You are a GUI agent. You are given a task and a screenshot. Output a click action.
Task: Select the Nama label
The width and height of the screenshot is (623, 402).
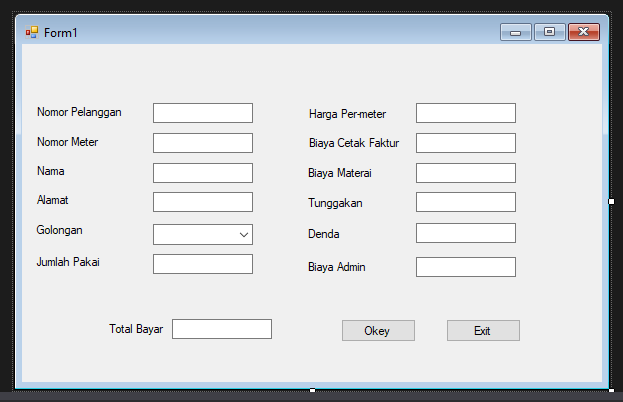tap(50, 171)
